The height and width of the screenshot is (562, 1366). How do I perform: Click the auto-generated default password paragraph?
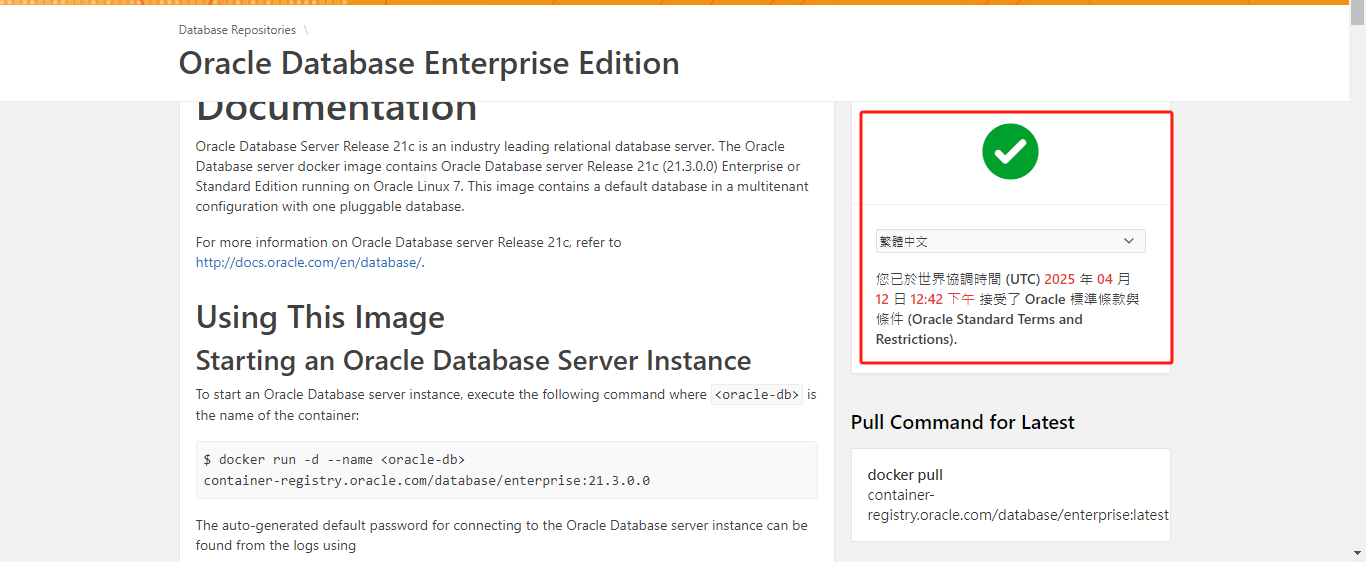(x=501, y=535)
